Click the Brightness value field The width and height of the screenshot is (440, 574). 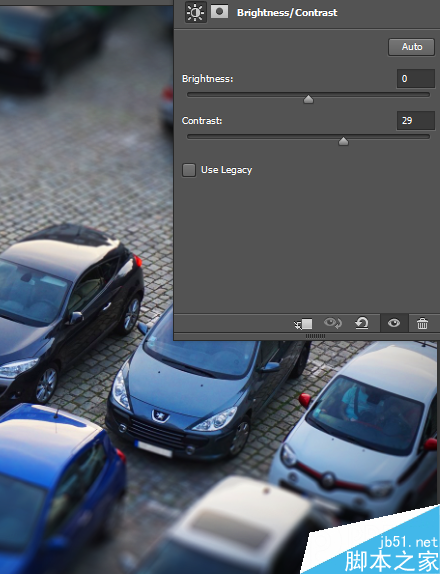[x=415, y=78]
